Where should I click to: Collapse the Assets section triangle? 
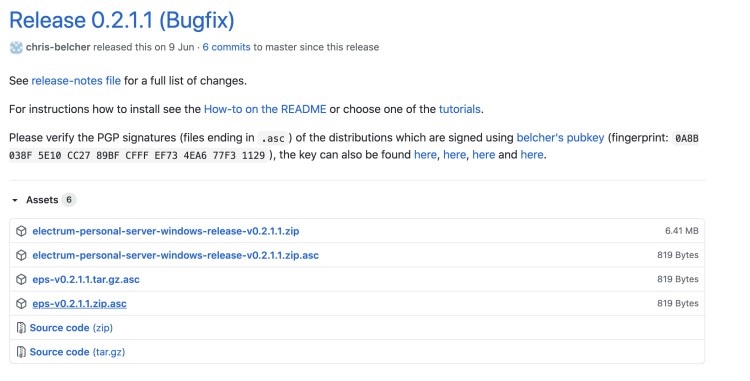pos(15,200)
